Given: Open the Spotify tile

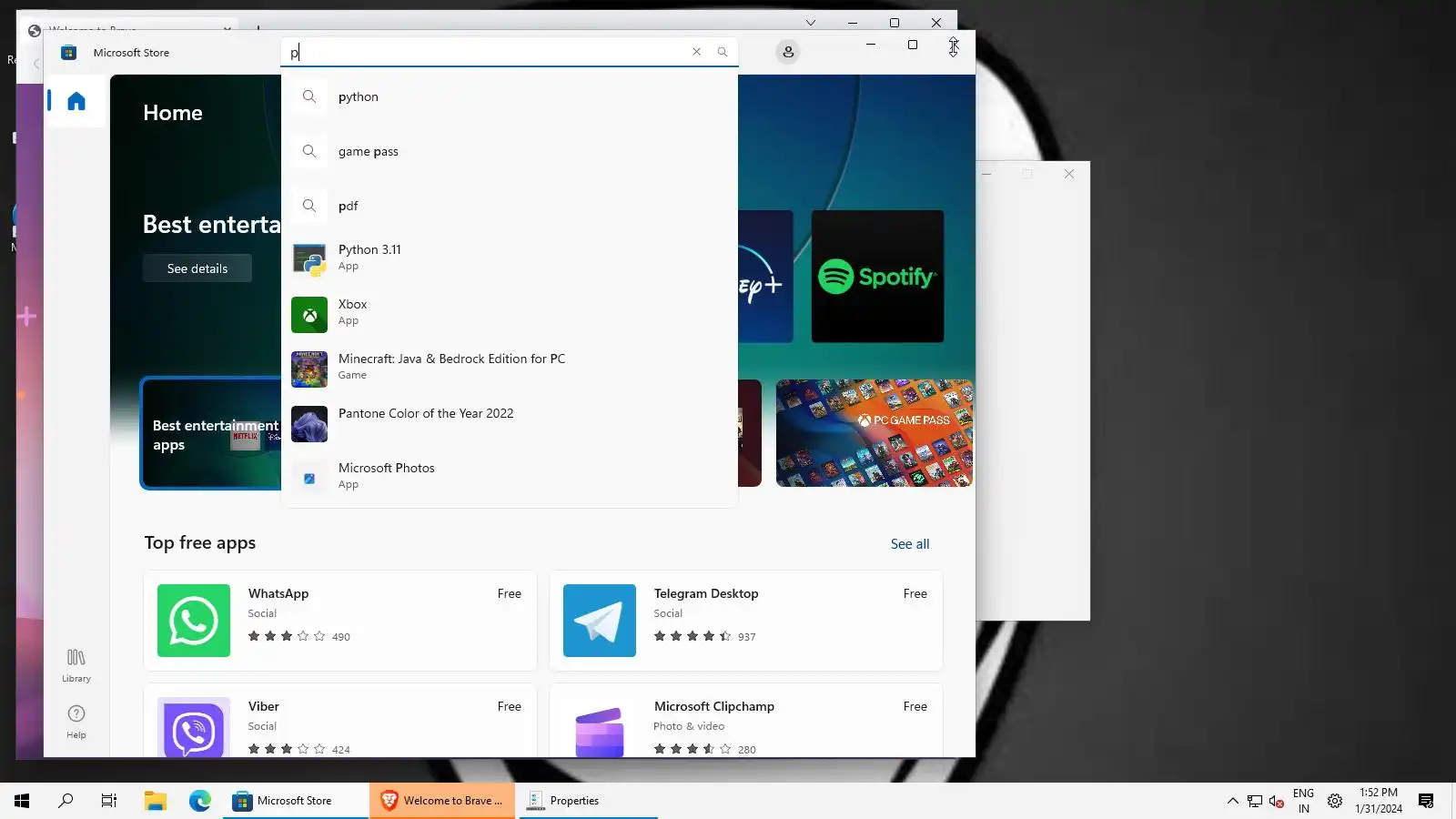Looking at the screenshot, I should point(877,277).
